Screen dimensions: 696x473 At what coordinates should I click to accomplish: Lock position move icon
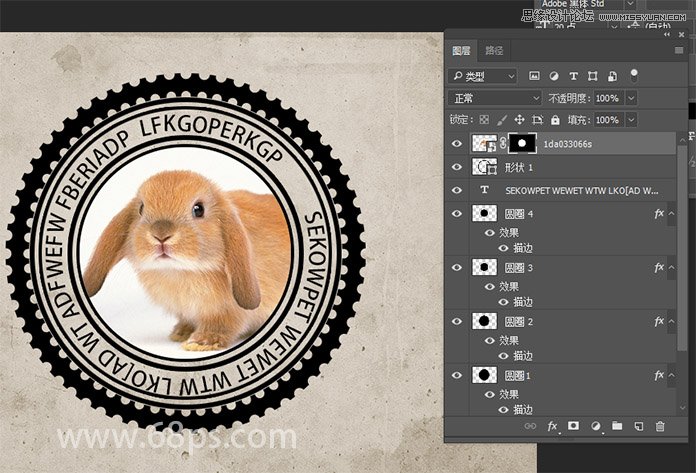click(x=519, y=119)
